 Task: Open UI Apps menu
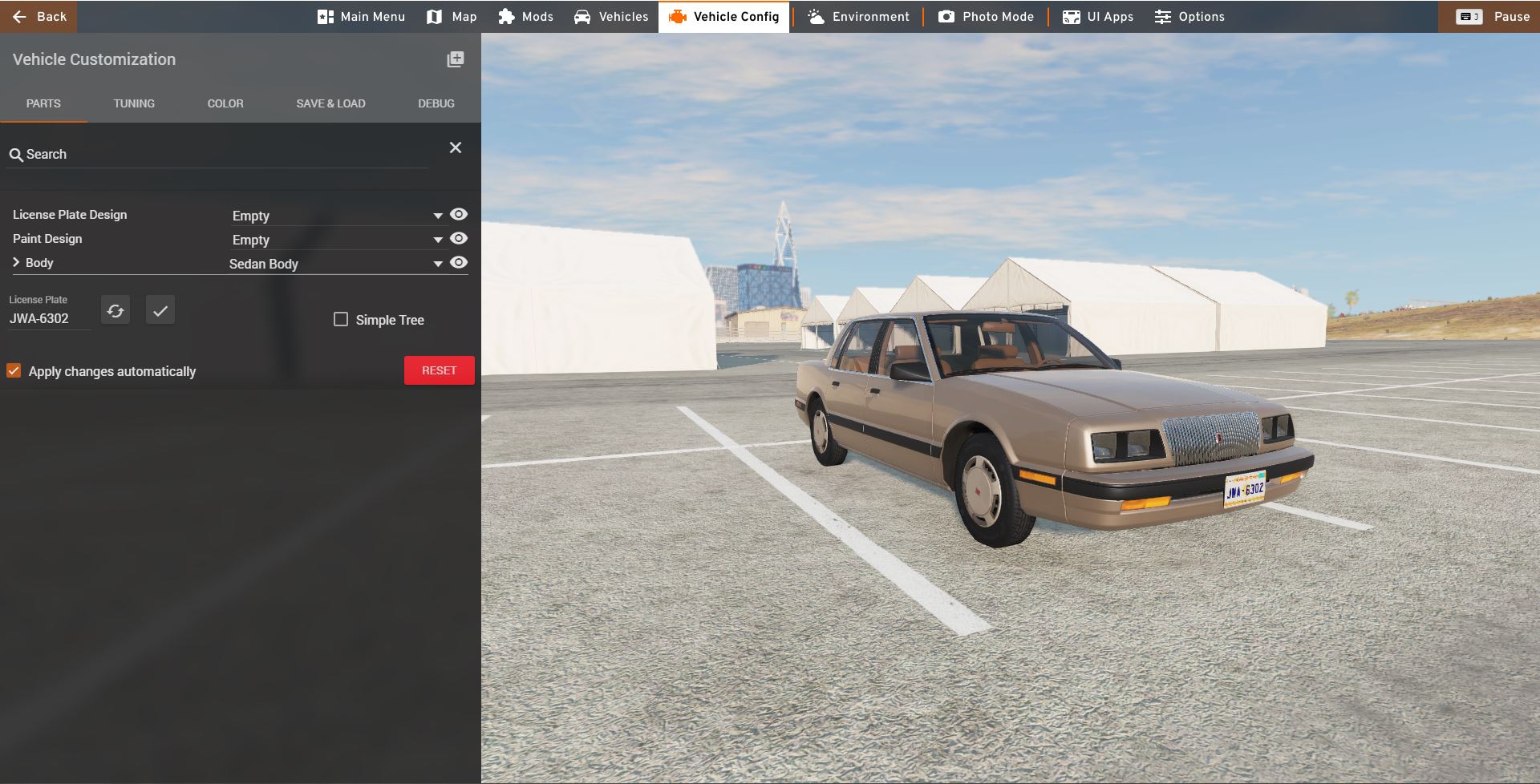[1098, 17]
